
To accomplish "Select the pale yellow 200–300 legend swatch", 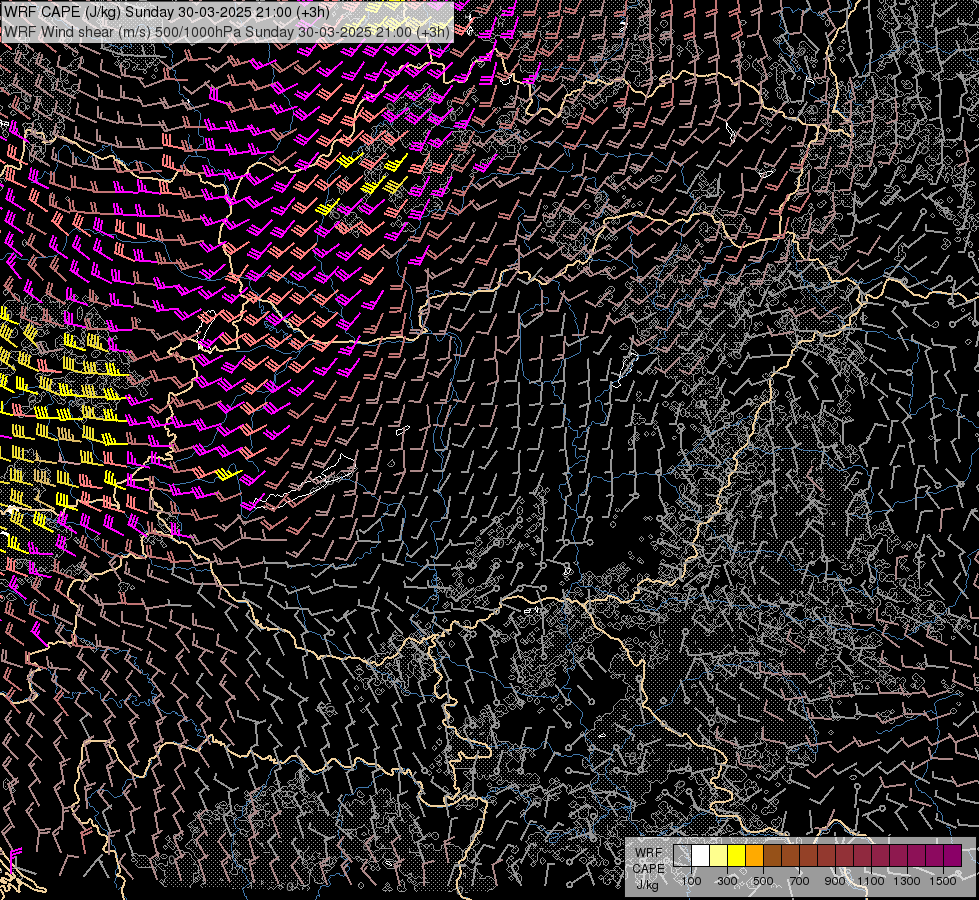I will click(x=719, y=856).
